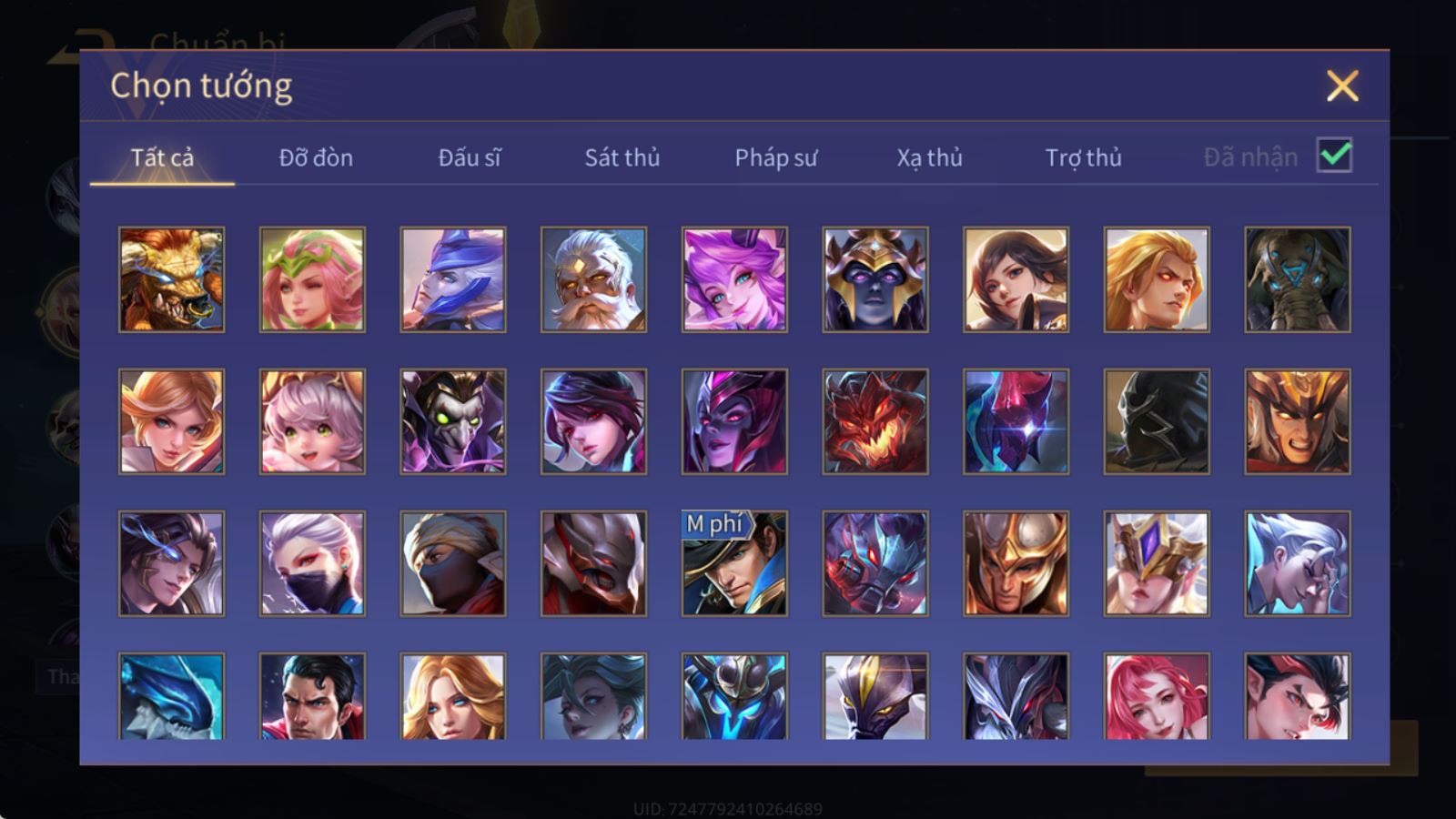Pick the green-eyed joker mask hero
The height and width of the screenshot is (819, 1456).
(452, 421)
